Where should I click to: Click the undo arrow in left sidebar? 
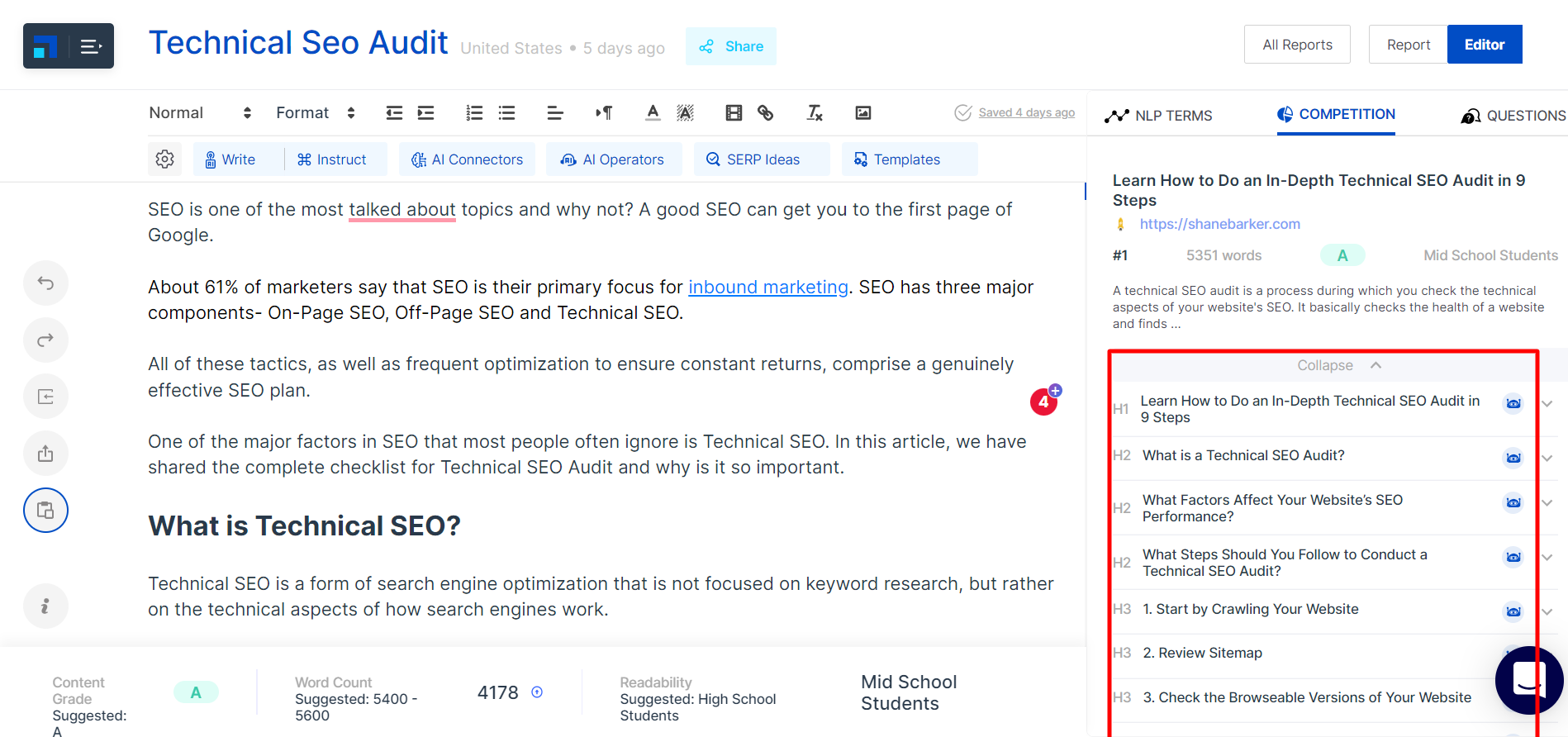click(x=45, y=283)
